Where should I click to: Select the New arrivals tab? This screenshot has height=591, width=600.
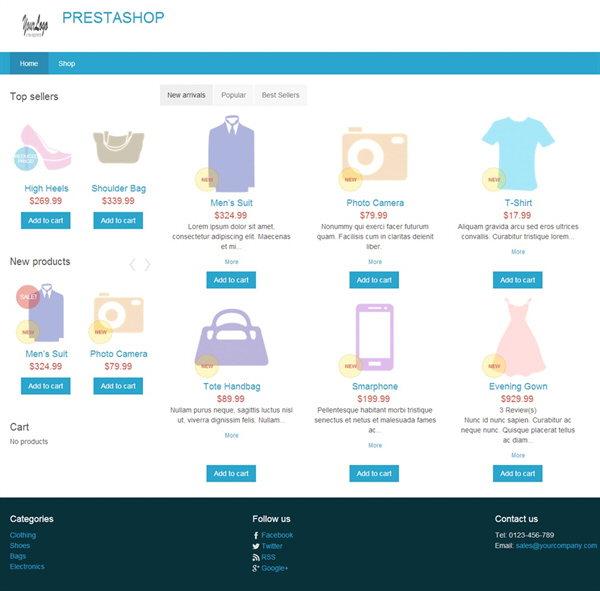(186, 95)
